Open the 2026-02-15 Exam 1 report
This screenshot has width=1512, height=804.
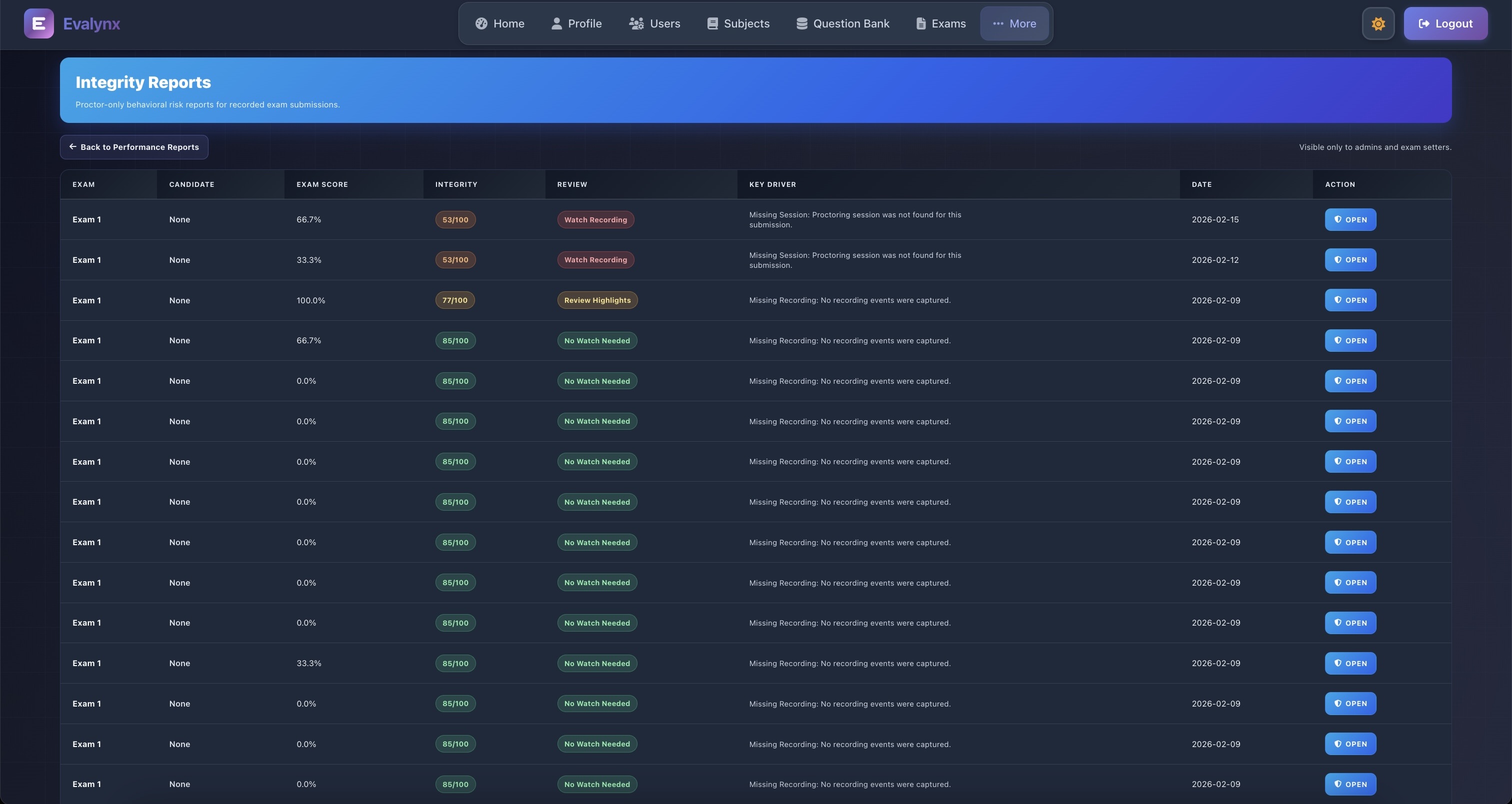pos(1350,220)
